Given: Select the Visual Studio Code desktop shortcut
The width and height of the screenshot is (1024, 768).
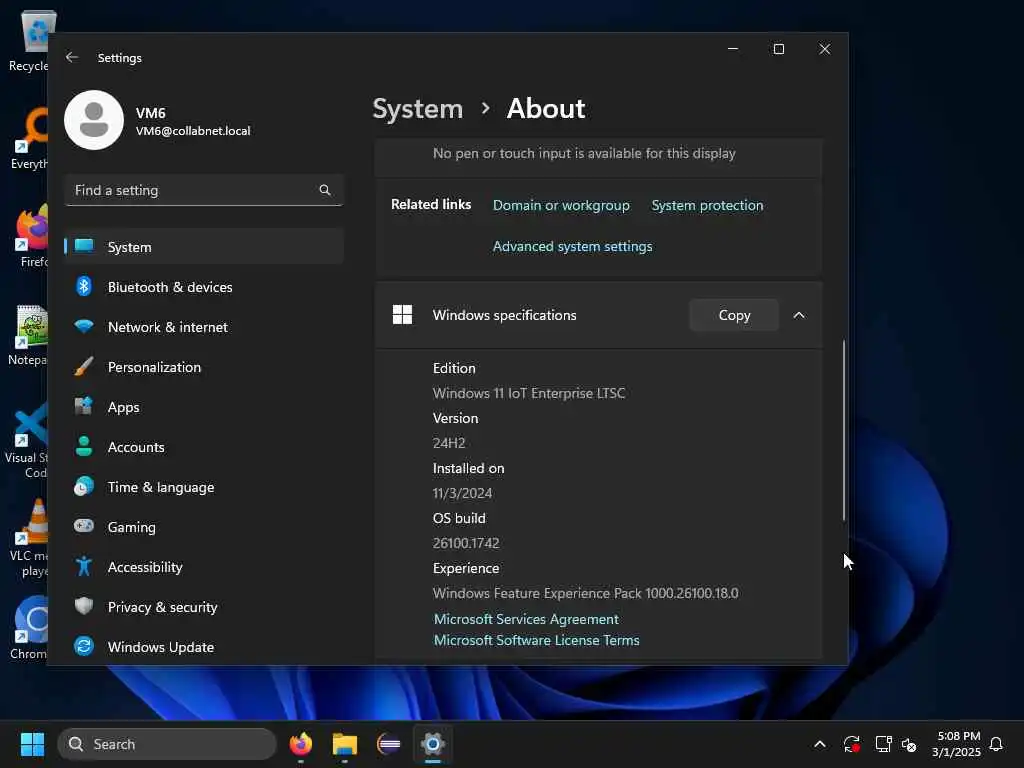Looking at the screenshot, I should (27, 440).
